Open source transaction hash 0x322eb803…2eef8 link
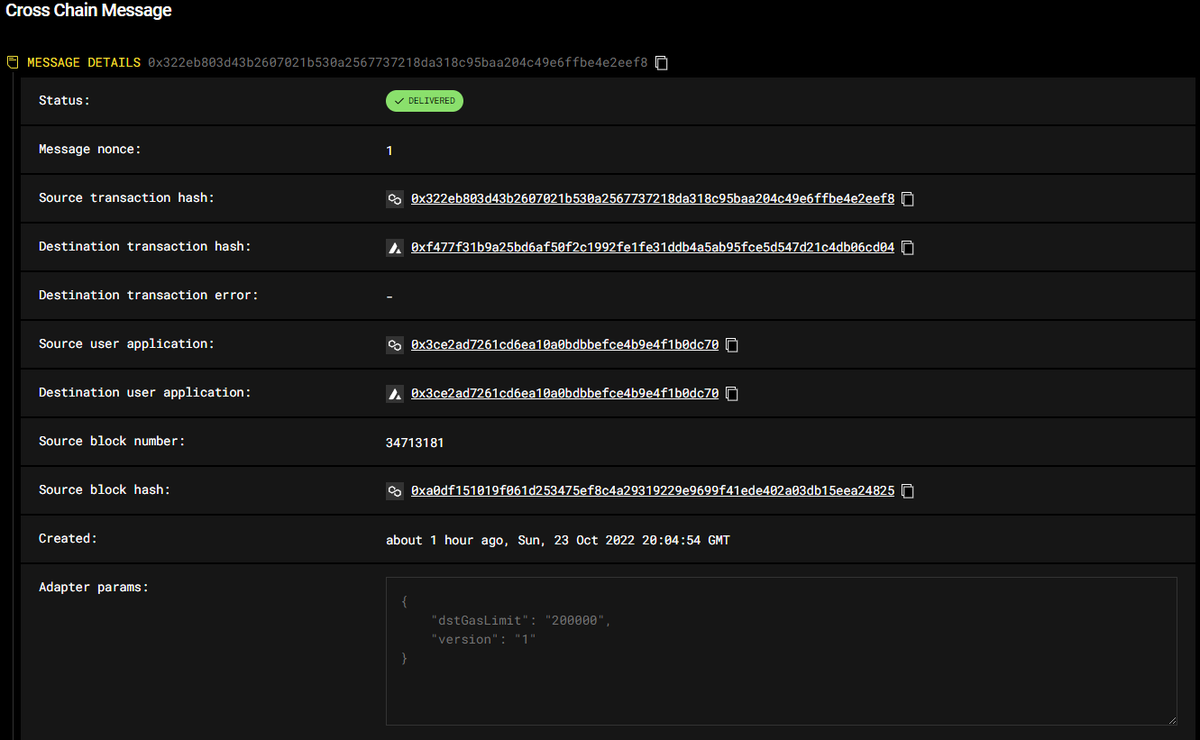The width and height of the screenshot is (1200, 740). pos(653,198)
